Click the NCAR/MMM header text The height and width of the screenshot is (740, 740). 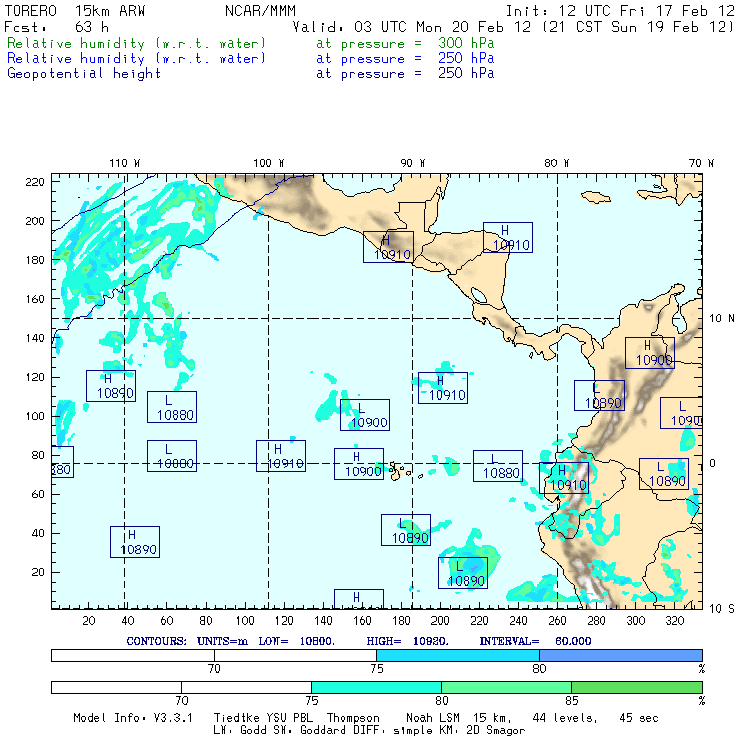260,11
